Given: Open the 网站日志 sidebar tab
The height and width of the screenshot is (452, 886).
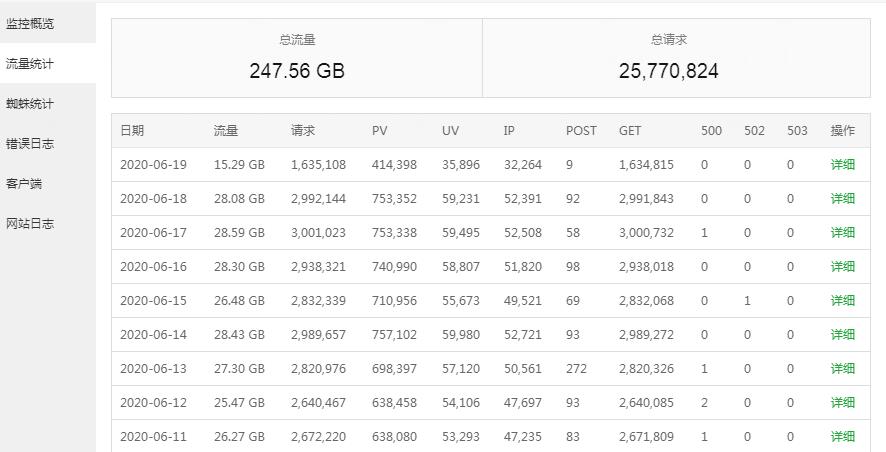Looking at the screenshot, I should point(30,223).
